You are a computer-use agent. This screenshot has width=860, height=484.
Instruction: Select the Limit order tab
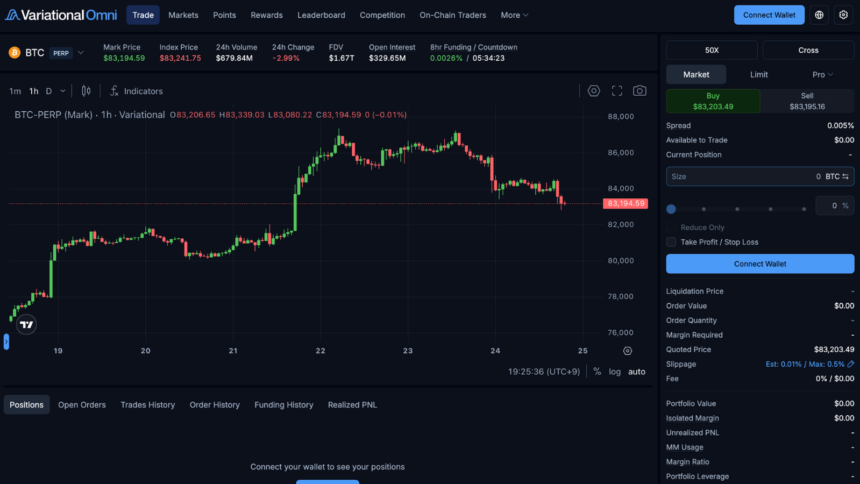tap(759, 74)
